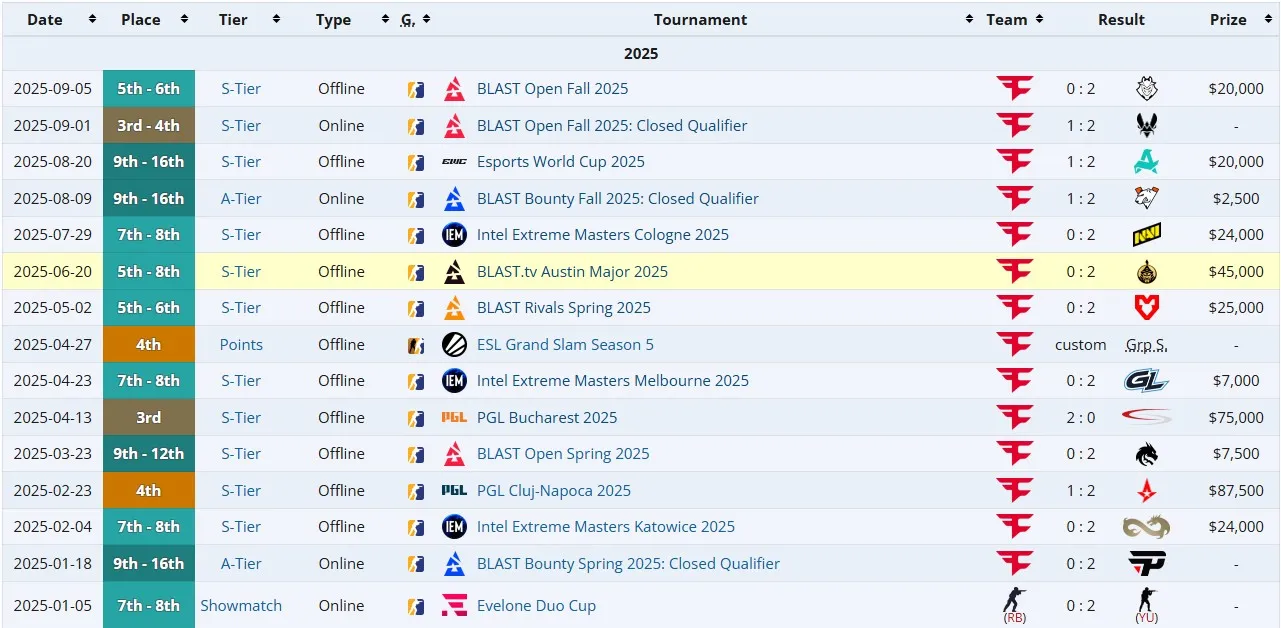Image resolution: width=1281 pixels, height=628 pixels.
Task: Sort by Tournament name column
Action: tap(708, 19)
